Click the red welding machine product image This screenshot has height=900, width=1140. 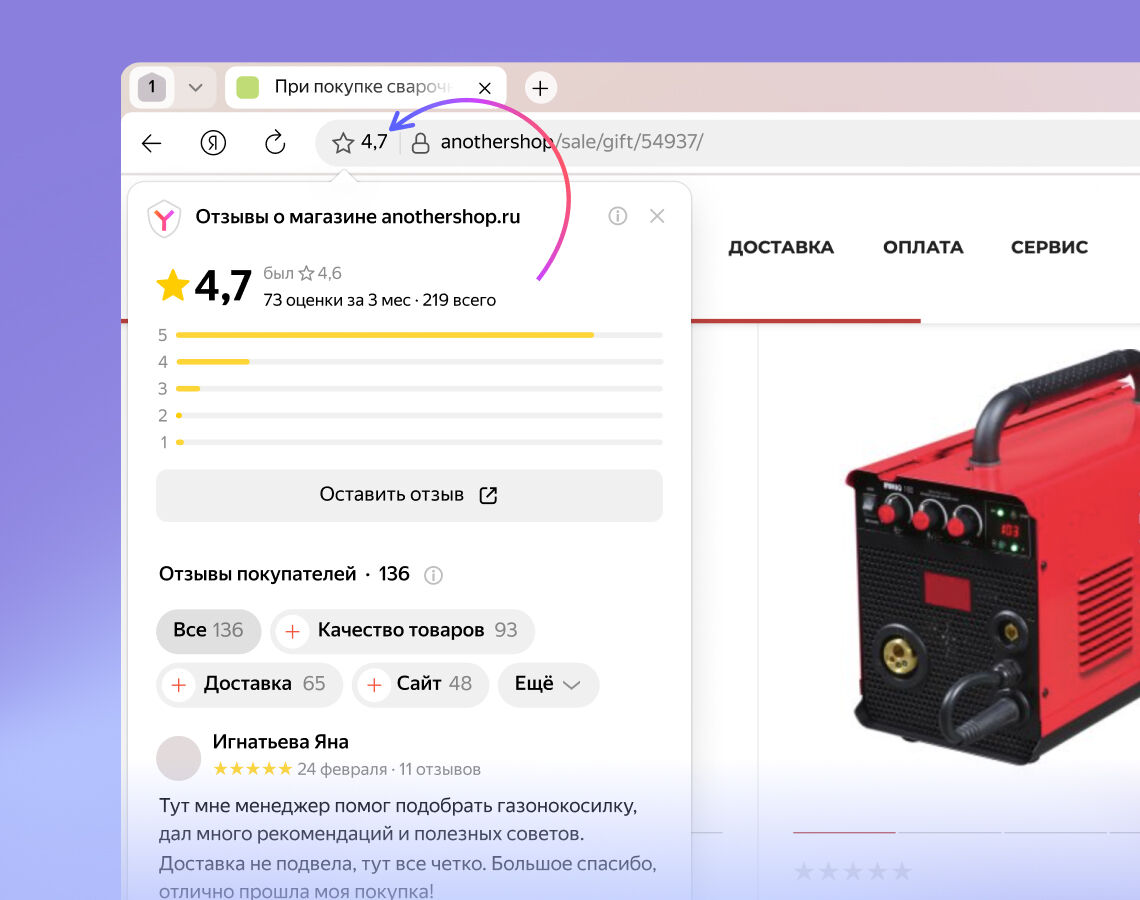992,556
